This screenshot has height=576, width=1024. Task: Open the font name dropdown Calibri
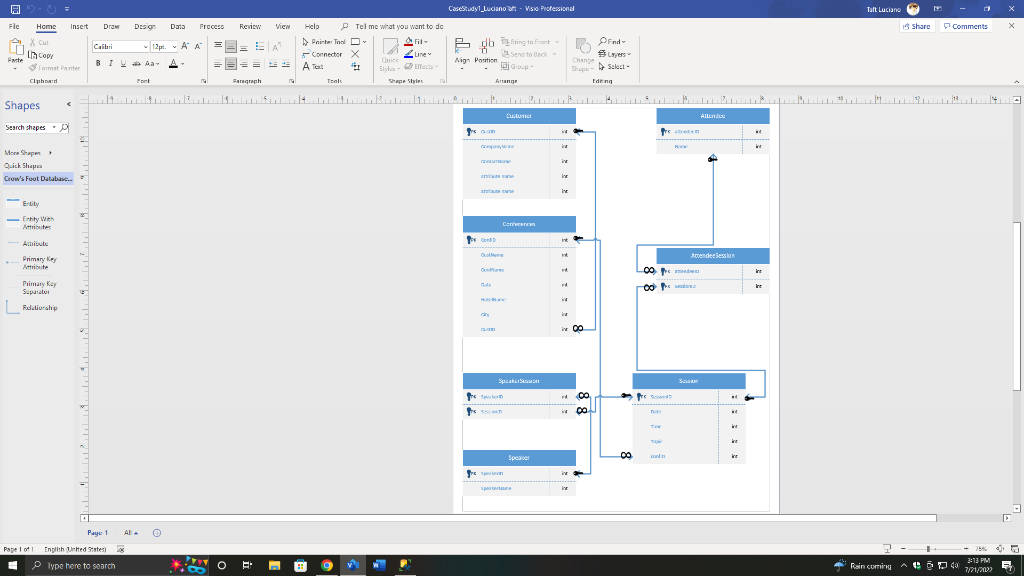pos(145,47)
